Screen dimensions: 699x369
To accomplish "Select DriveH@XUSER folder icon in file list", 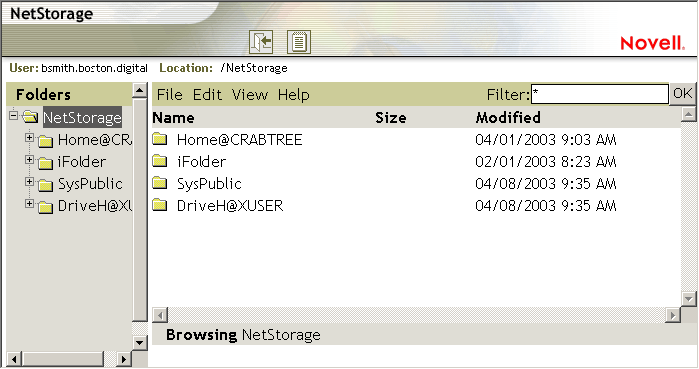I will (x=160, y=205).
